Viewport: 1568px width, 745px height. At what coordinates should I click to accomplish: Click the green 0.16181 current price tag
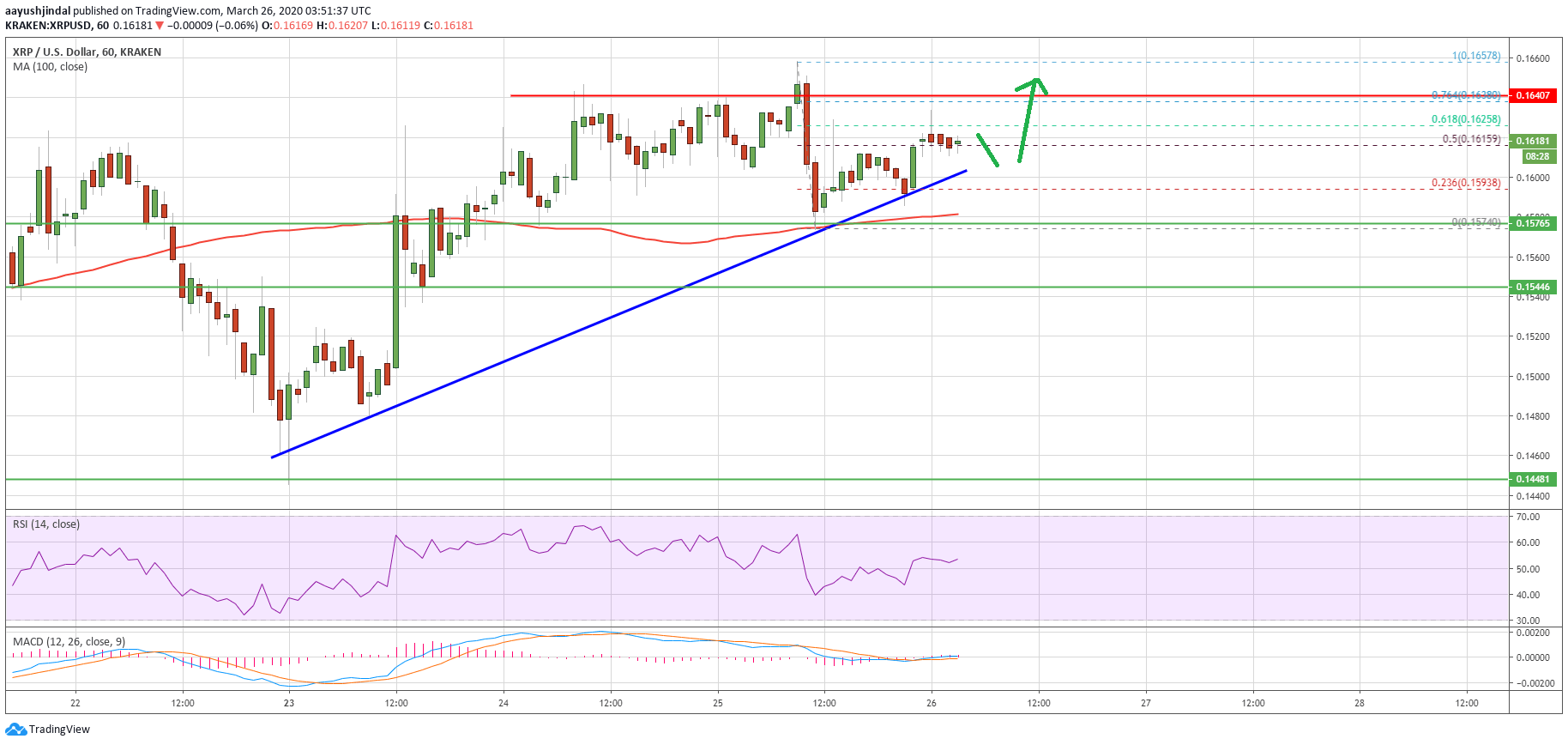click(1533, 141)
